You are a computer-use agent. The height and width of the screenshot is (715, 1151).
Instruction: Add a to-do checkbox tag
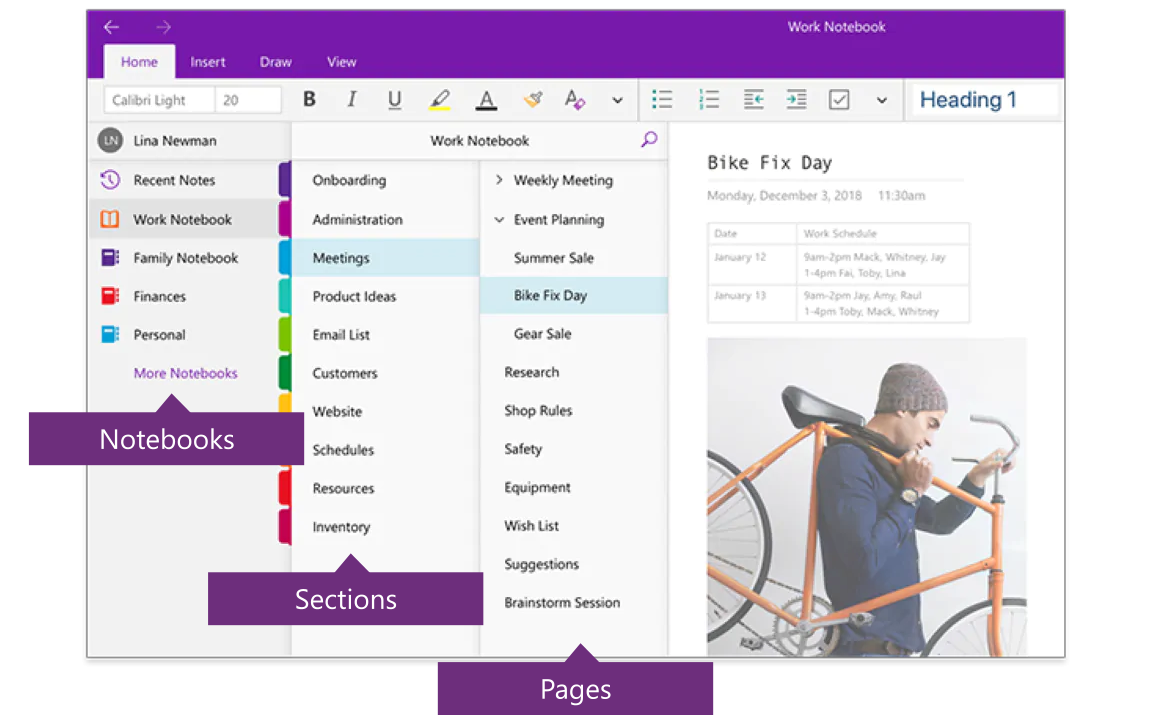click(x=839, y=99)
